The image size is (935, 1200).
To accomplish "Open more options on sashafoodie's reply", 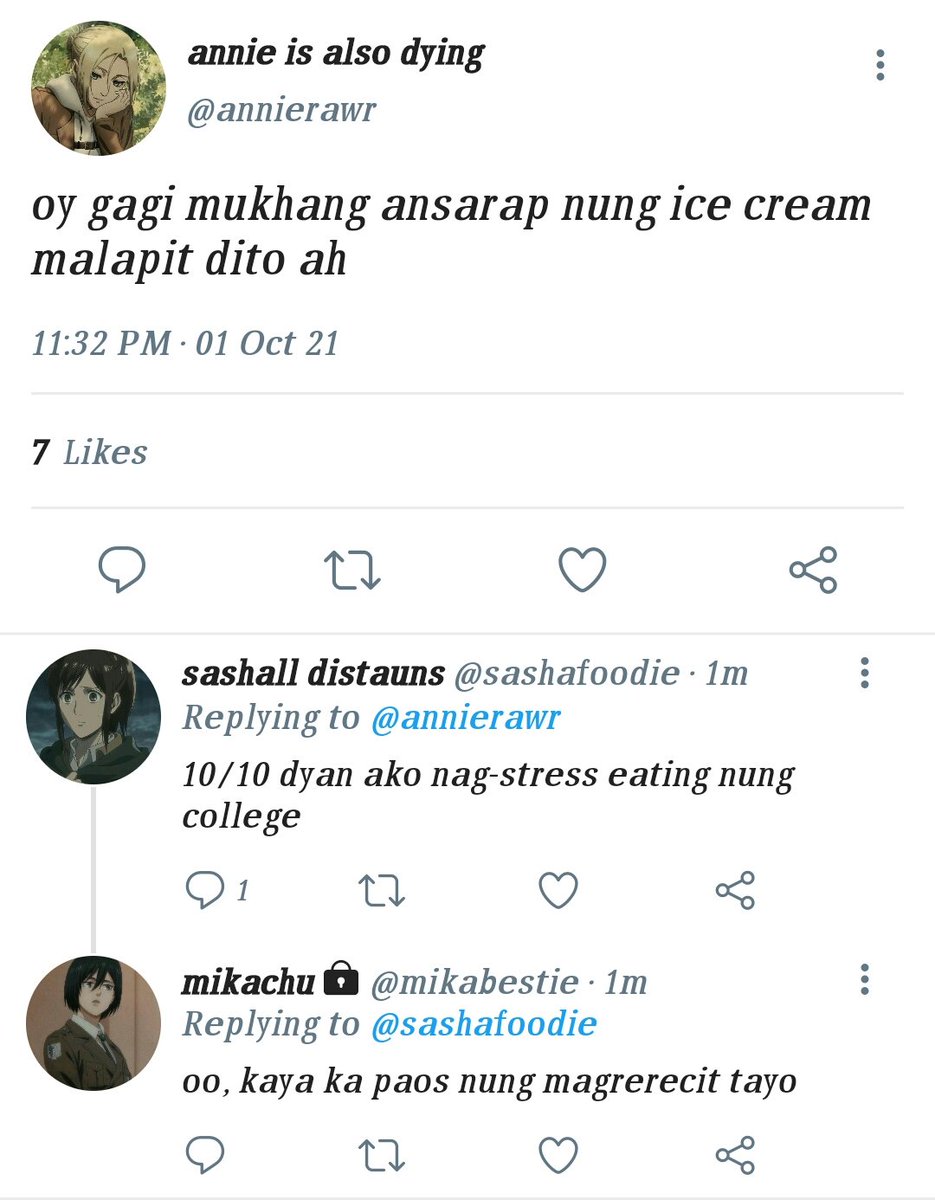I will 865,673.
